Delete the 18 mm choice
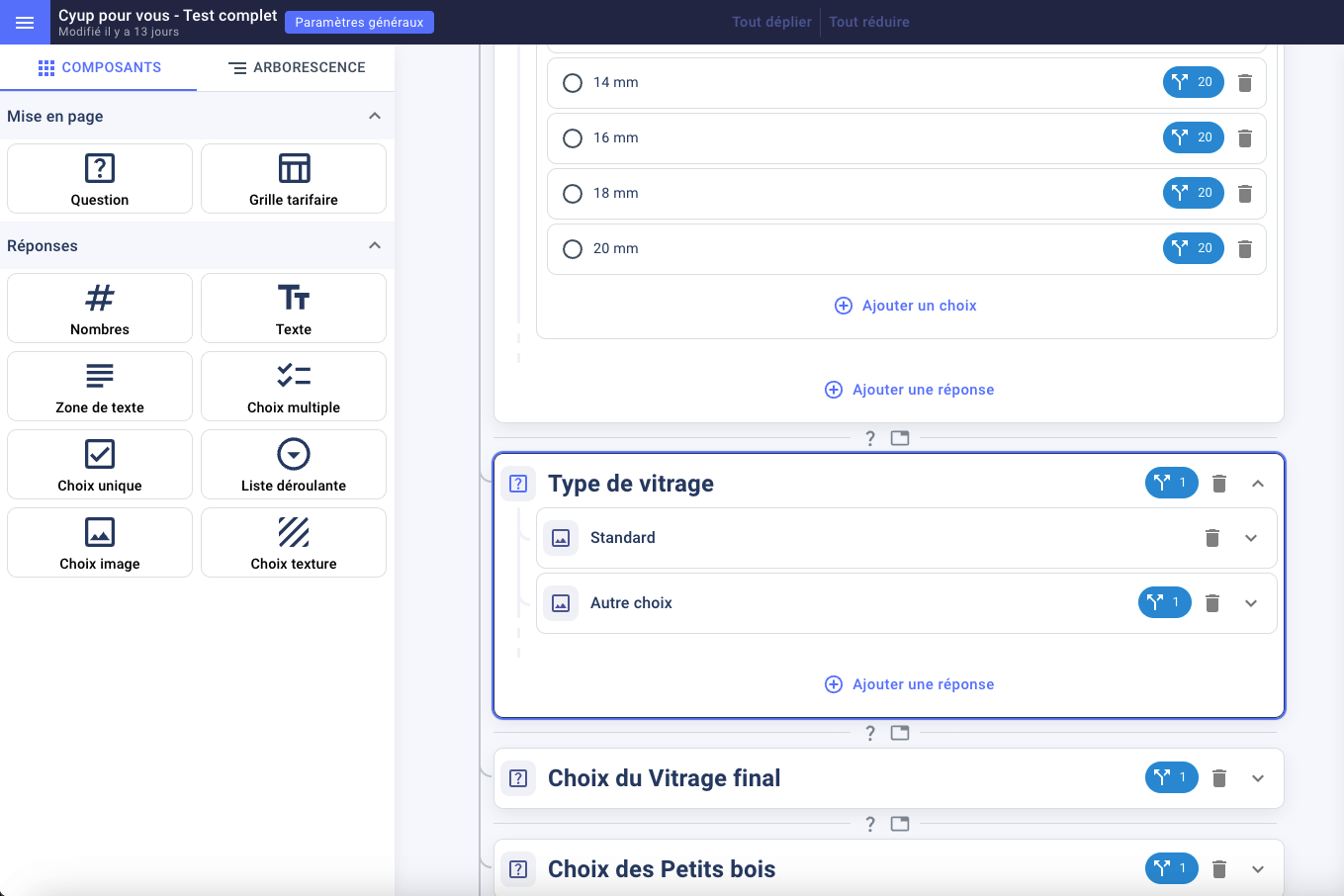This screenshot has width=1344, height=896. [1245, 194]
